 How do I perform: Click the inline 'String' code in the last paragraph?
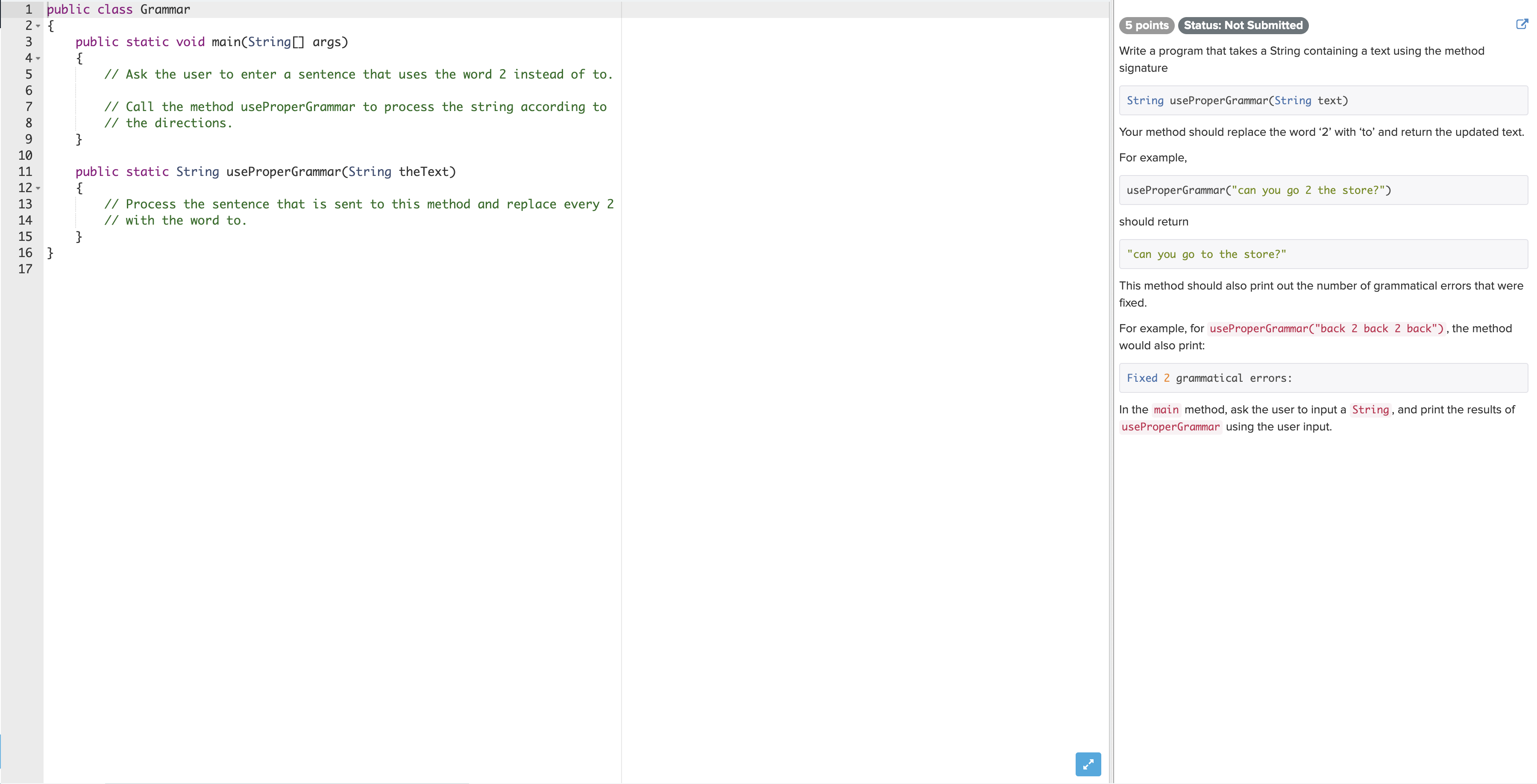pos(1370,410)
